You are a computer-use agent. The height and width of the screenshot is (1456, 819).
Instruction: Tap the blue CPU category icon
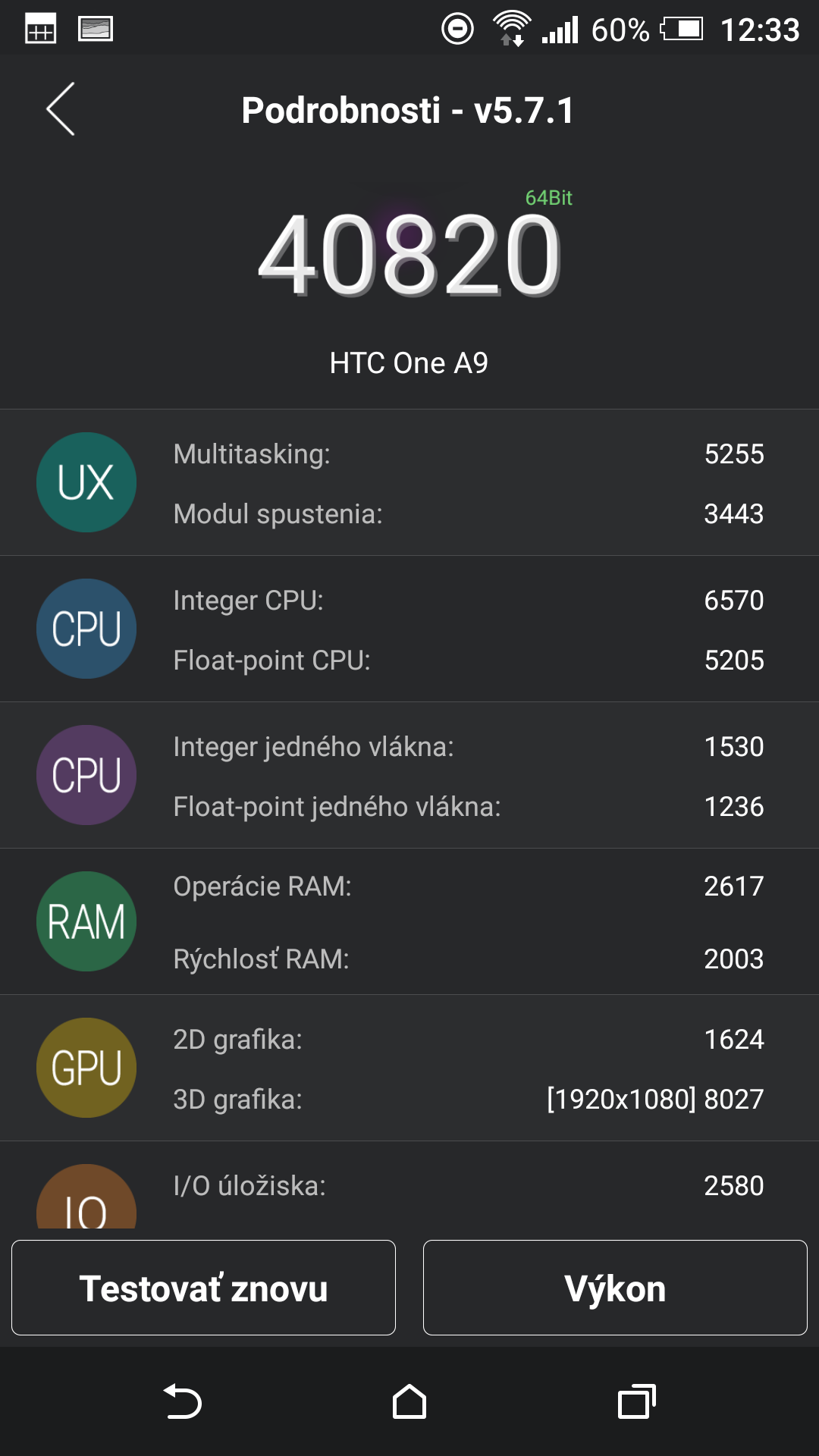pyautogui.click(x=86, y=629)
